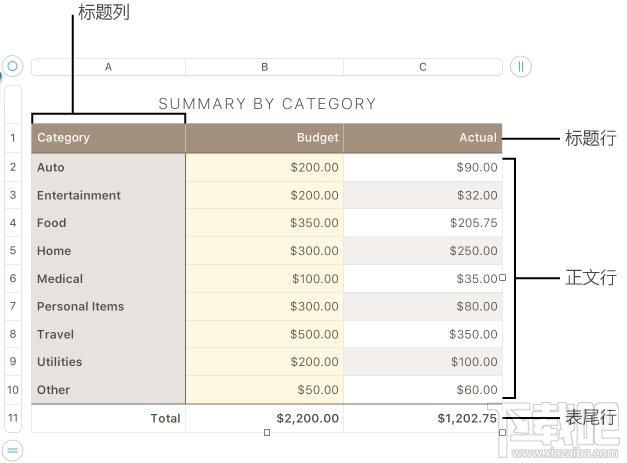Select column B header tab
Image resolution: width=627 pixels, height=463 pixels.
265,67
